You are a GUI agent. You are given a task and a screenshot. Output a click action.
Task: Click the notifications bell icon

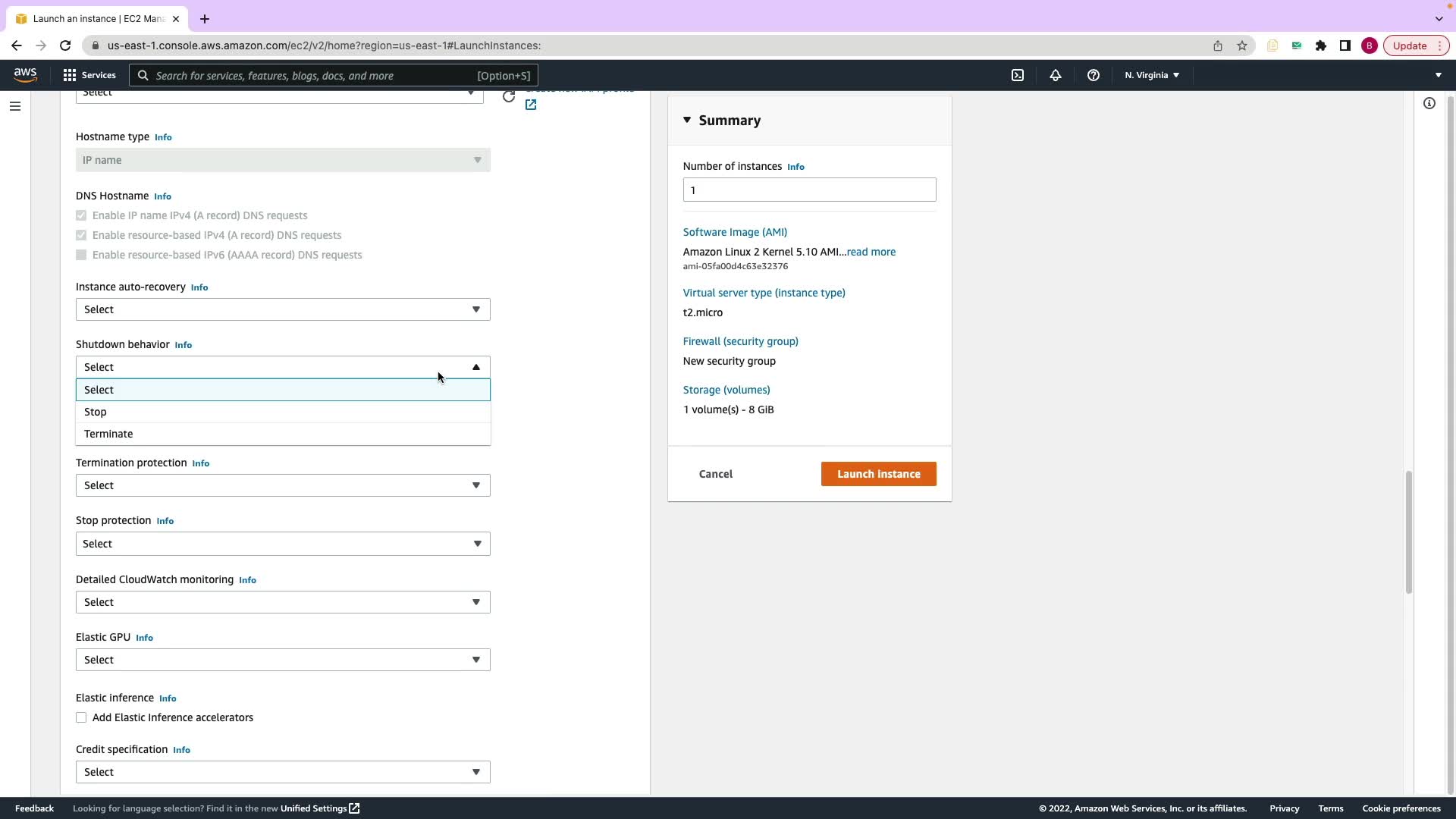point(1055,75)
